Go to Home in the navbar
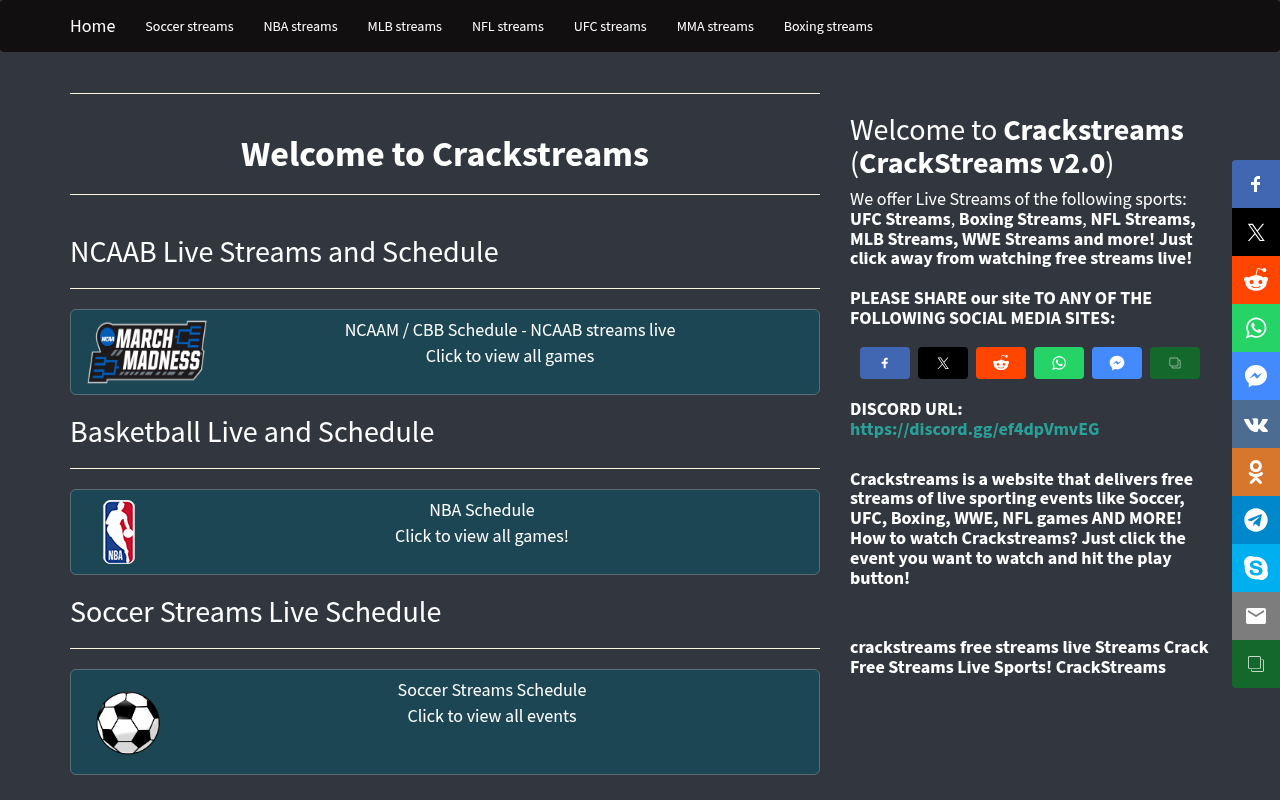The image size is (1280, 800). click(93, 26)
